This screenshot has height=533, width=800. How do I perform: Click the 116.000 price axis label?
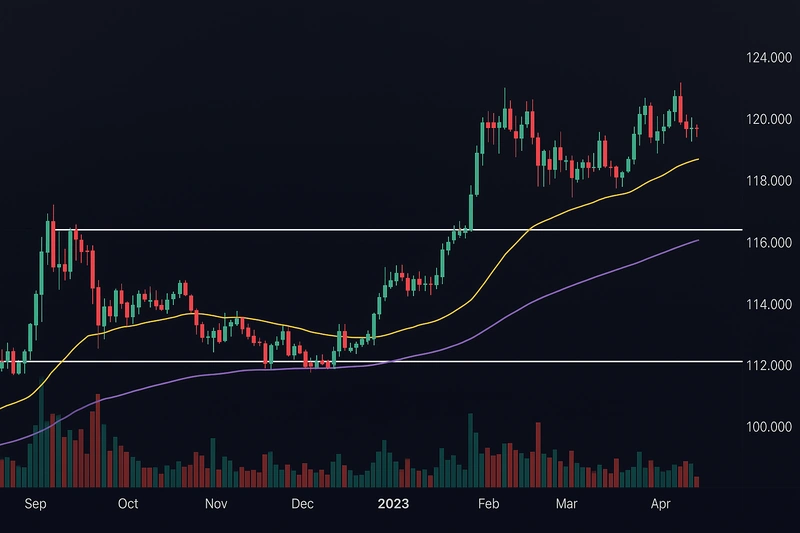click(769, 243)
